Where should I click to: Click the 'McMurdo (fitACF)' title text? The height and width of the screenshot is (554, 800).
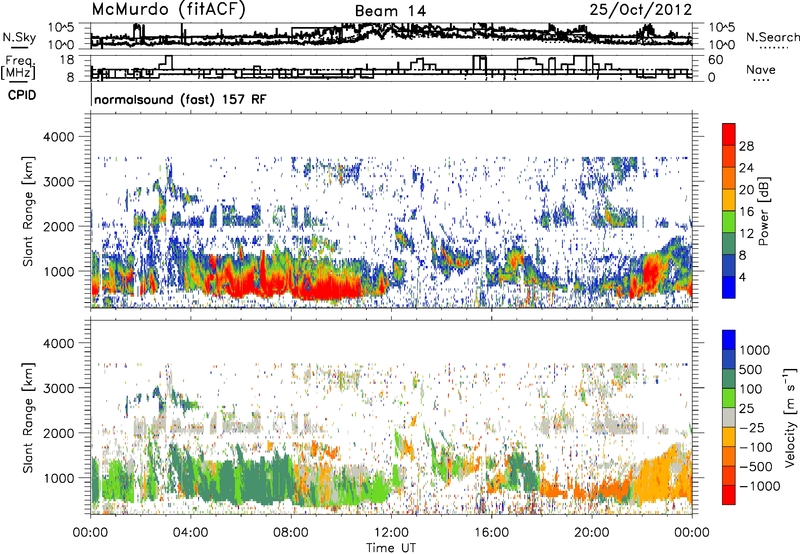click(168, 9)
